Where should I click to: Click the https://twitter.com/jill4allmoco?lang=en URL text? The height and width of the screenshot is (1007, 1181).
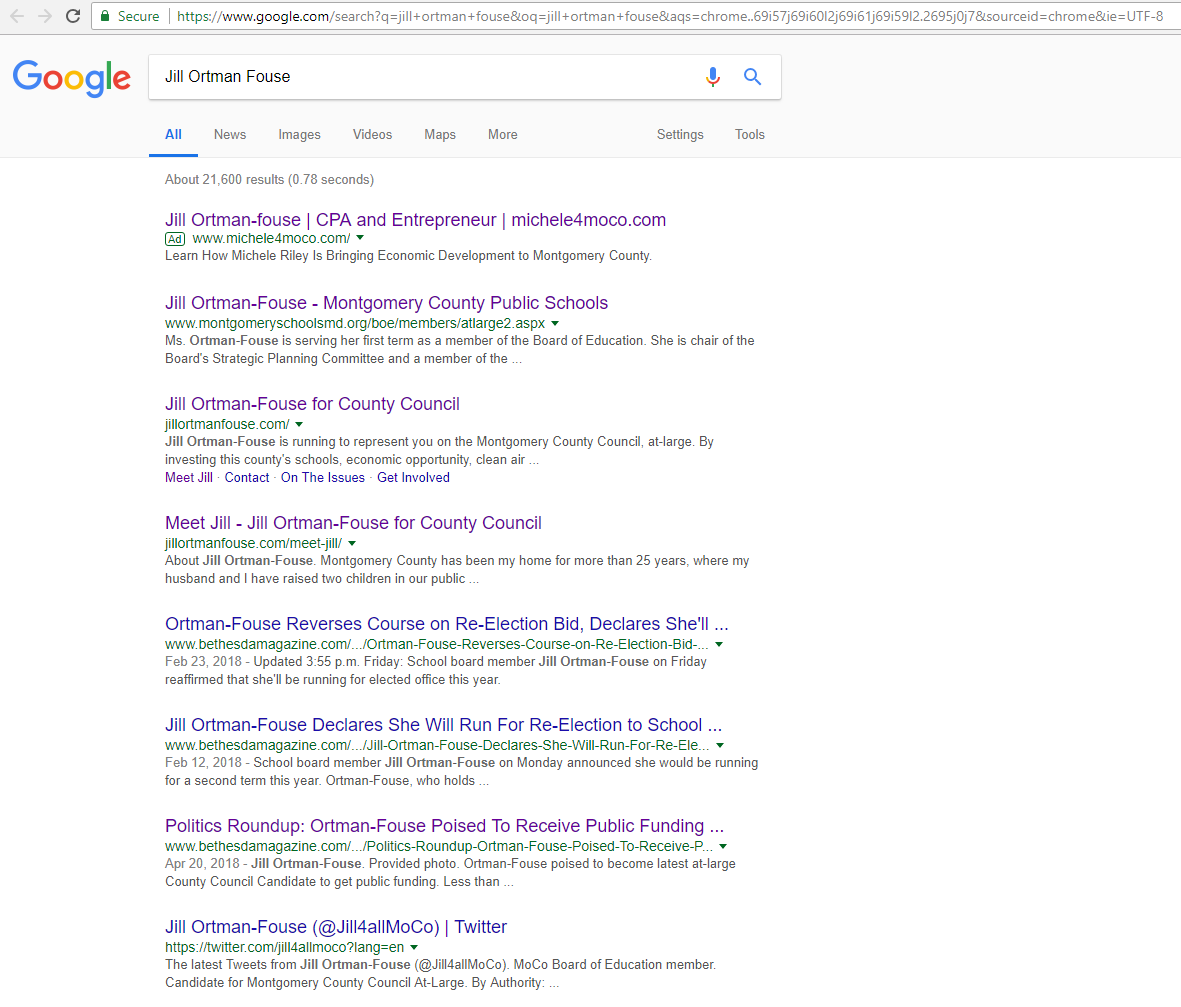[x=285, y=947]
